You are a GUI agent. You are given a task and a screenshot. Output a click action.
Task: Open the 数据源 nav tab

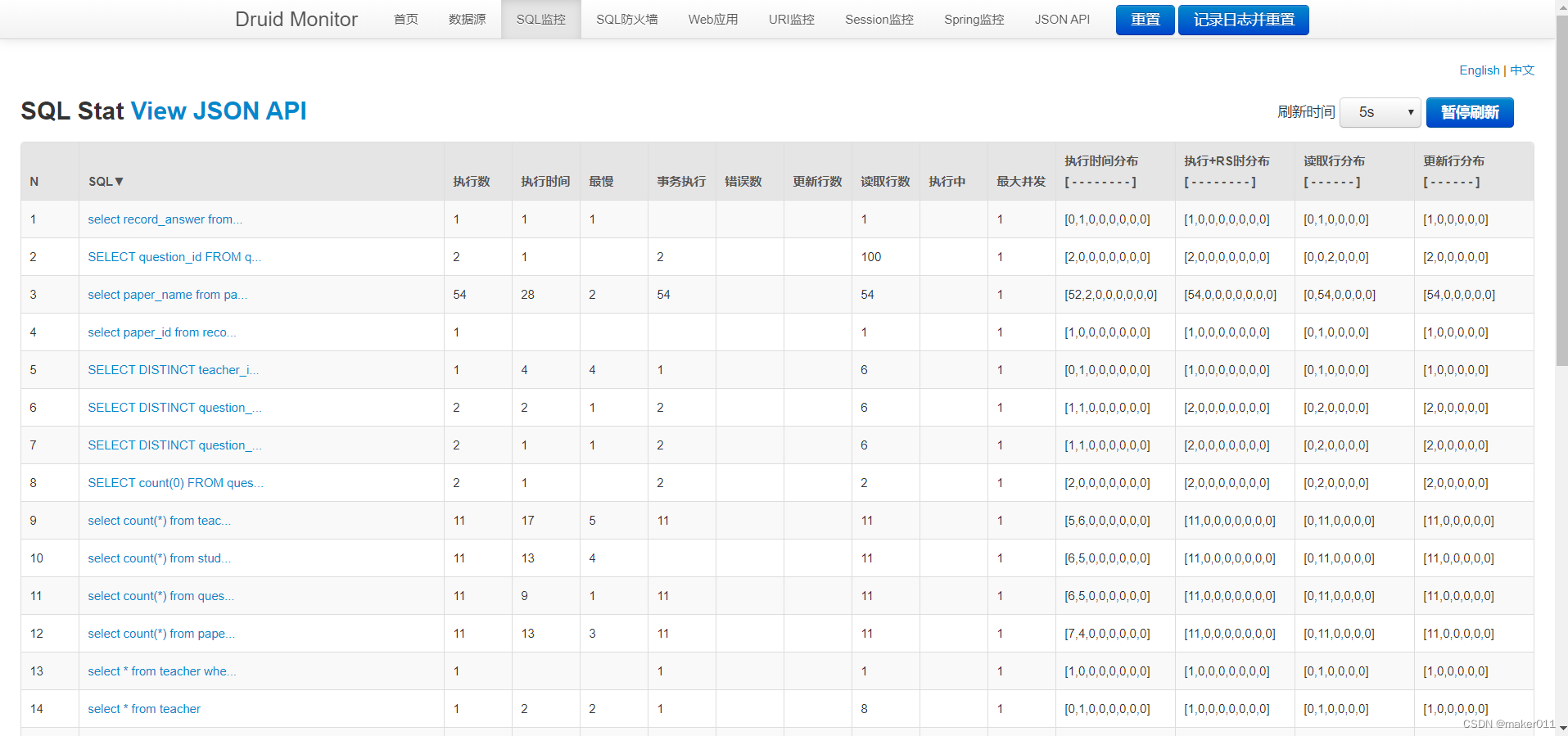[467, 19]
